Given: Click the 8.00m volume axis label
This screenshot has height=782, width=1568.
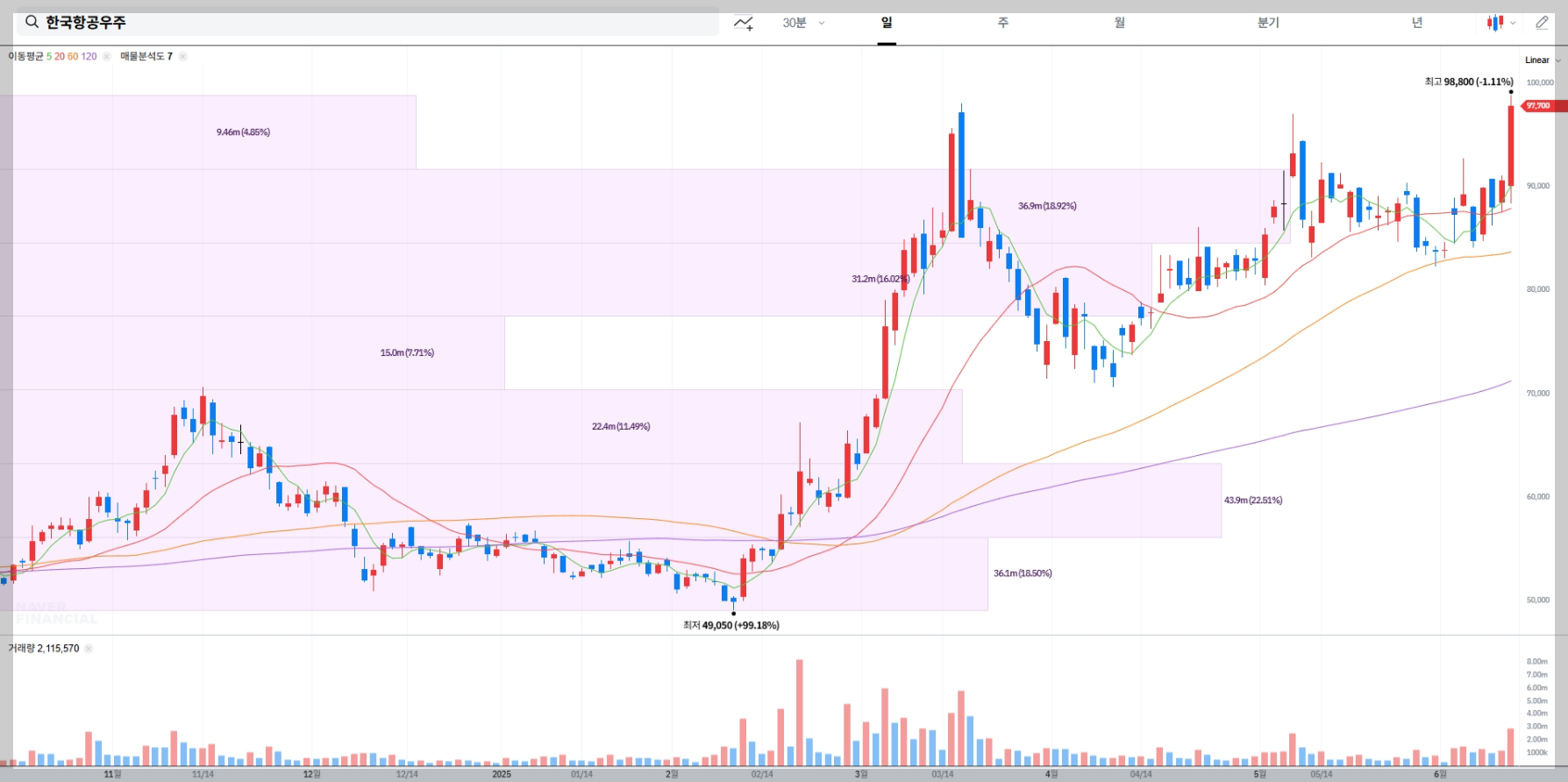Looking at the screenshot, I should tap(1537, 662).
